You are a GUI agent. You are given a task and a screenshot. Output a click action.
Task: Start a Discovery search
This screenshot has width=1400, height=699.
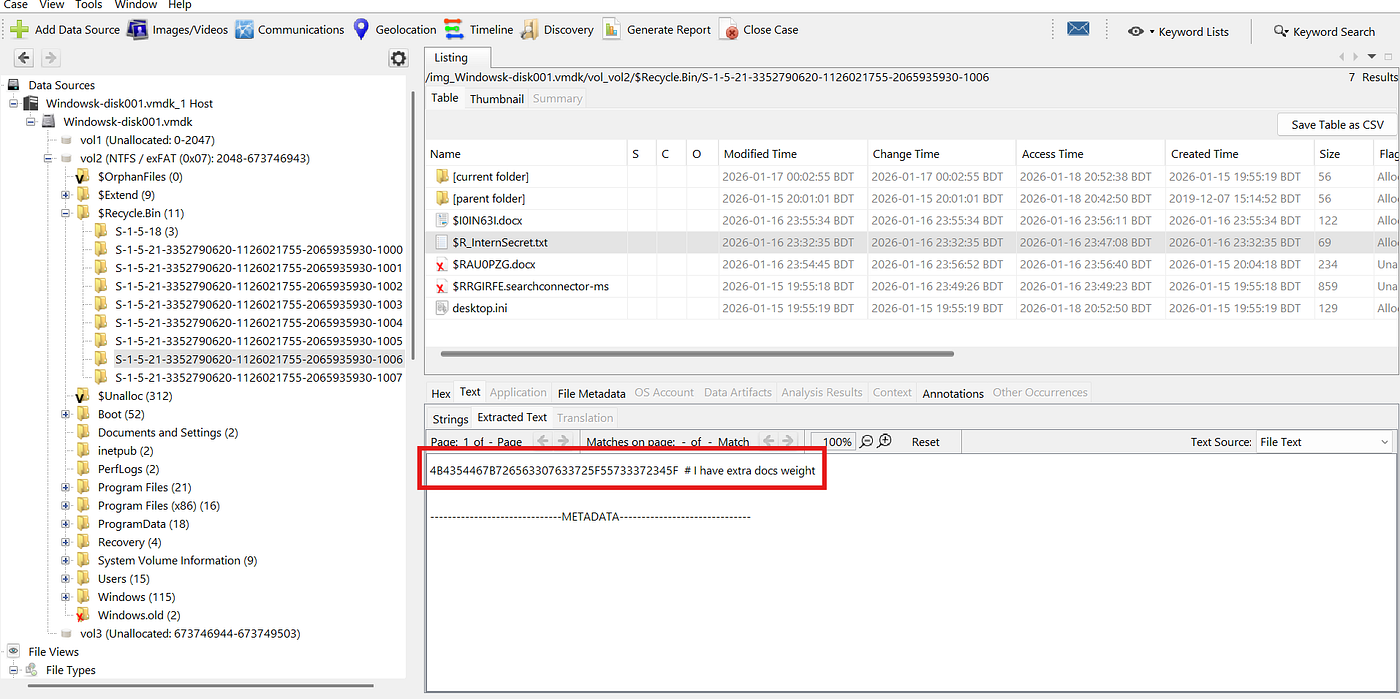[557, 29]
